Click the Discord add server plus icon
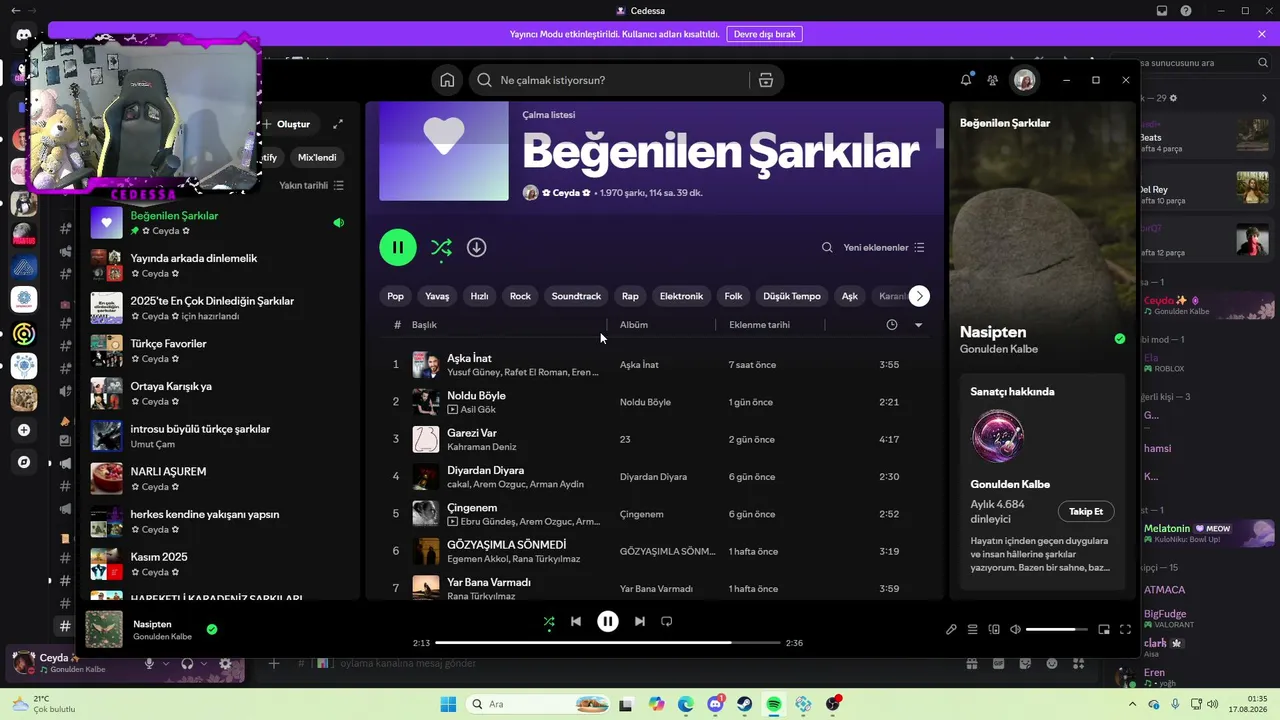This screenshot has height=720, width=1280. (24, 430)
